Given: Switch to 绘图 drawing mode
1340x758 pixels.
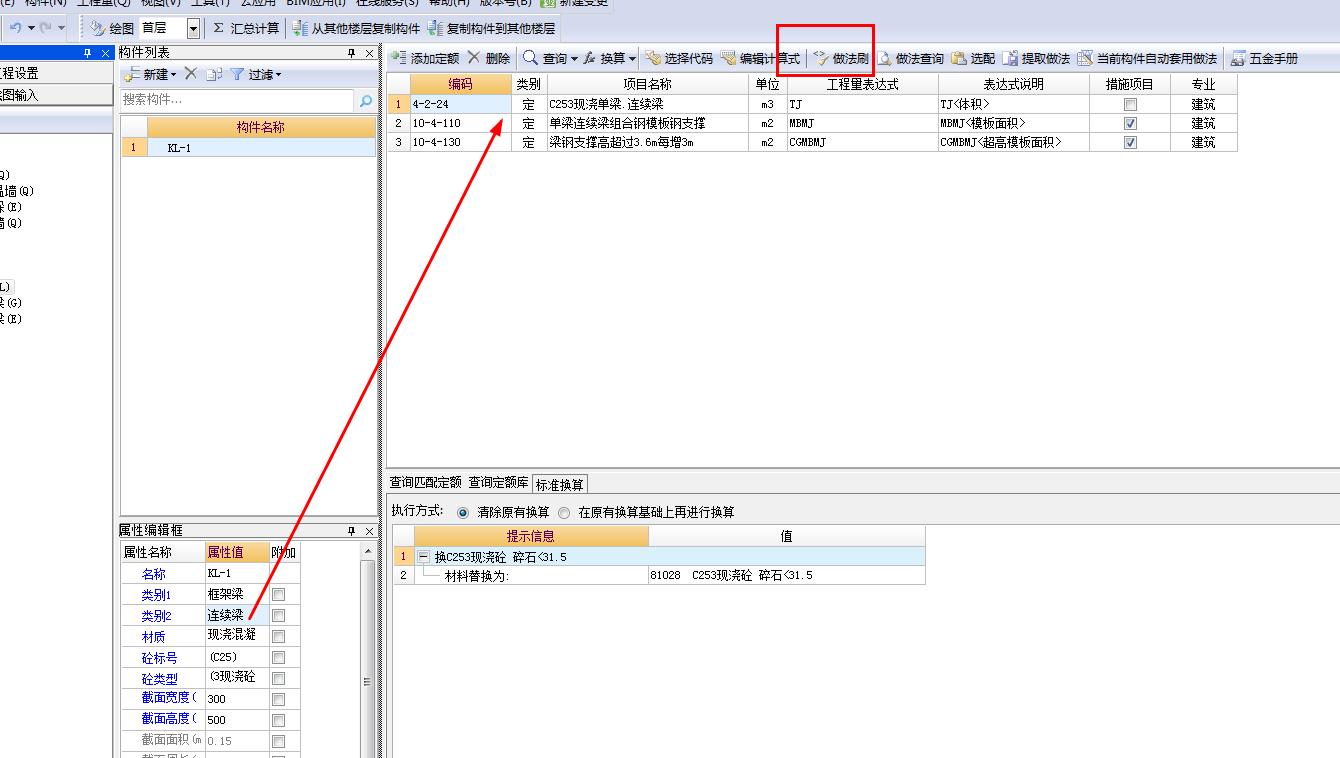Looking at the screenshot, I should [x=111, y=28].
